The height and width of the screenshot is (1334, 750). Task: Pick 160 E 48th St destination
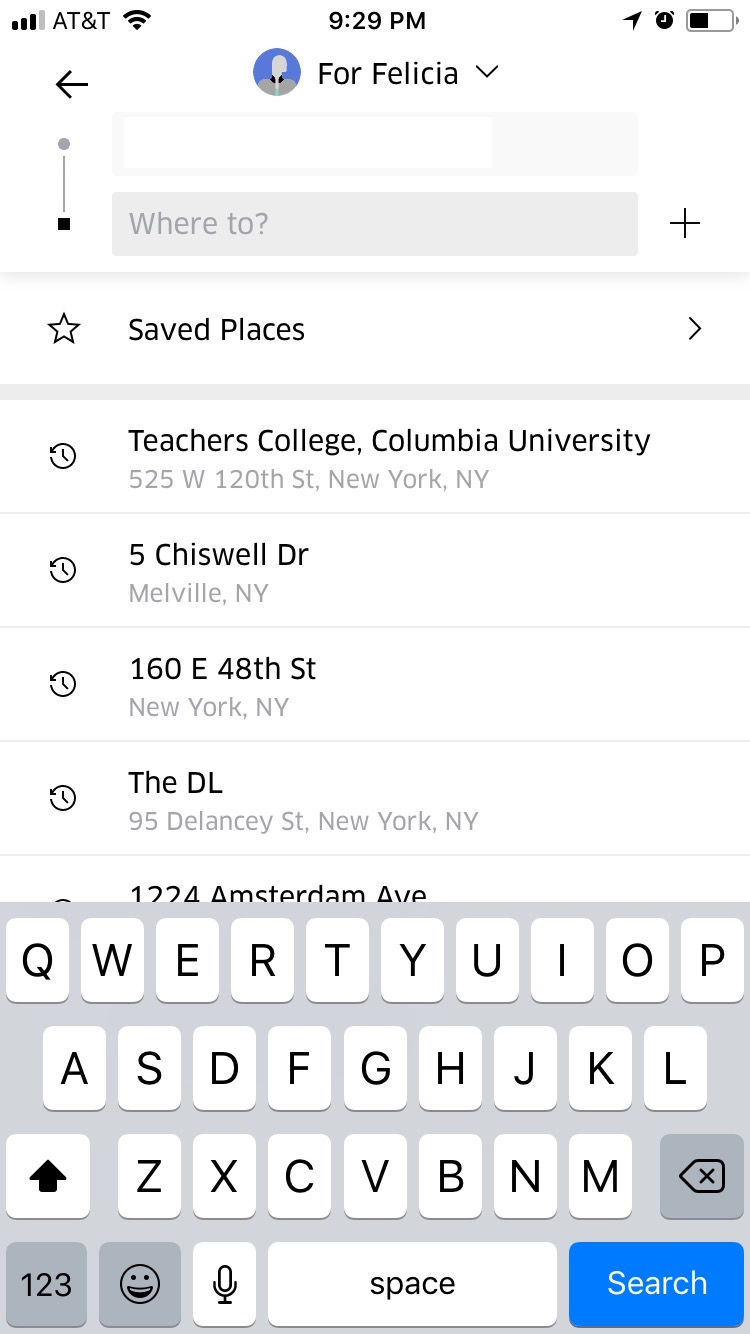[x=222, y=685]
